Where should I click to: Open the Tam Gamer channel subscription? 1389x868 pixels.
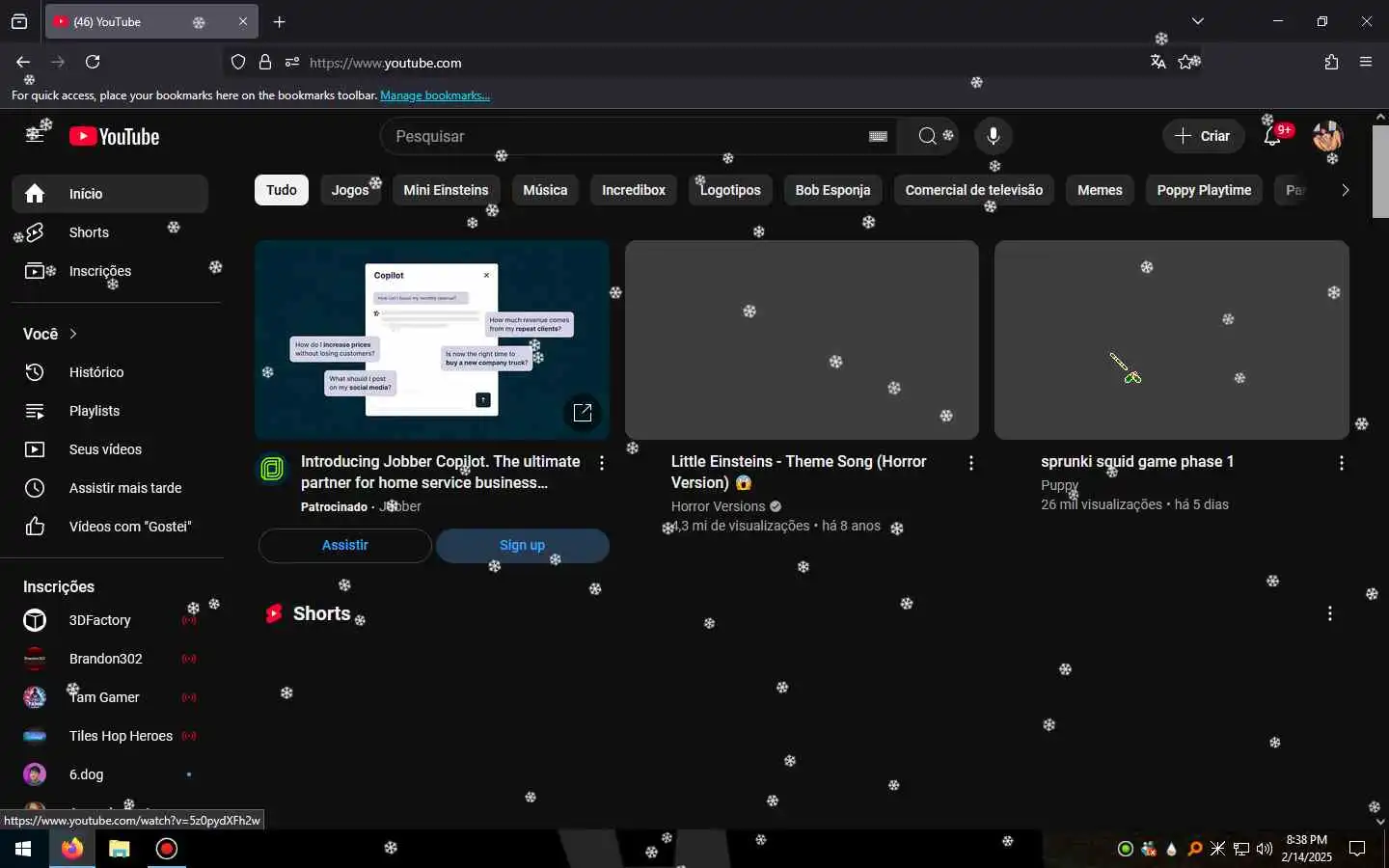pos(110,697)
